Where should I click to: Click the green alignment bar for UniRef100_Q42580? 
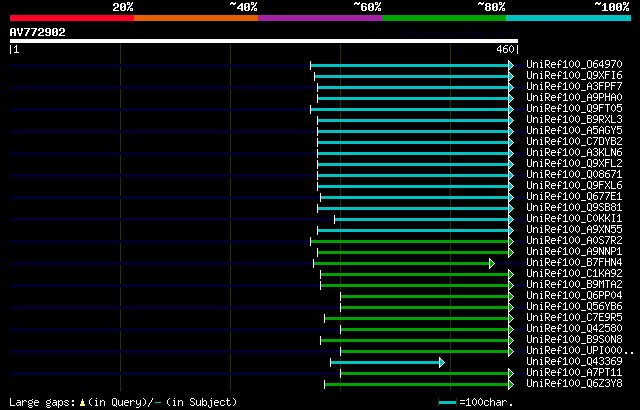pos(424,330)
